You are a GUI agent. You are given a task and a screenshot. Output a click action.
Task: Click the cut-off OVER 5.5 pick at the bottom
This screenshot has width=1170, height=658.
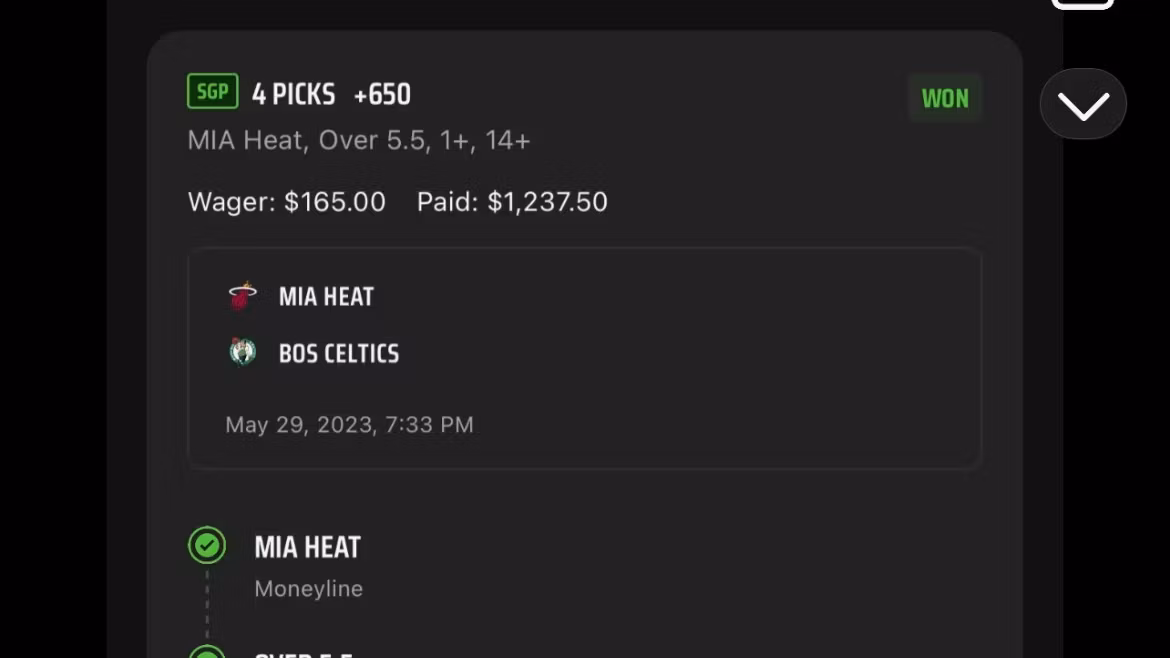tap(303, 653)
